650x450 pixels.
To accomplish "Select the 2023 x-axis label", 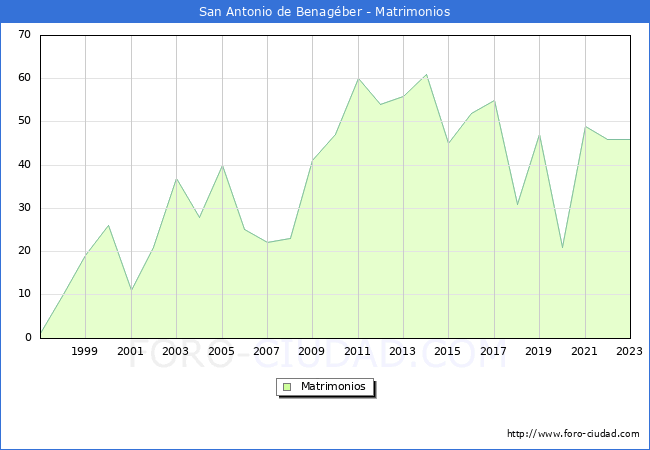I will point(629,351).
